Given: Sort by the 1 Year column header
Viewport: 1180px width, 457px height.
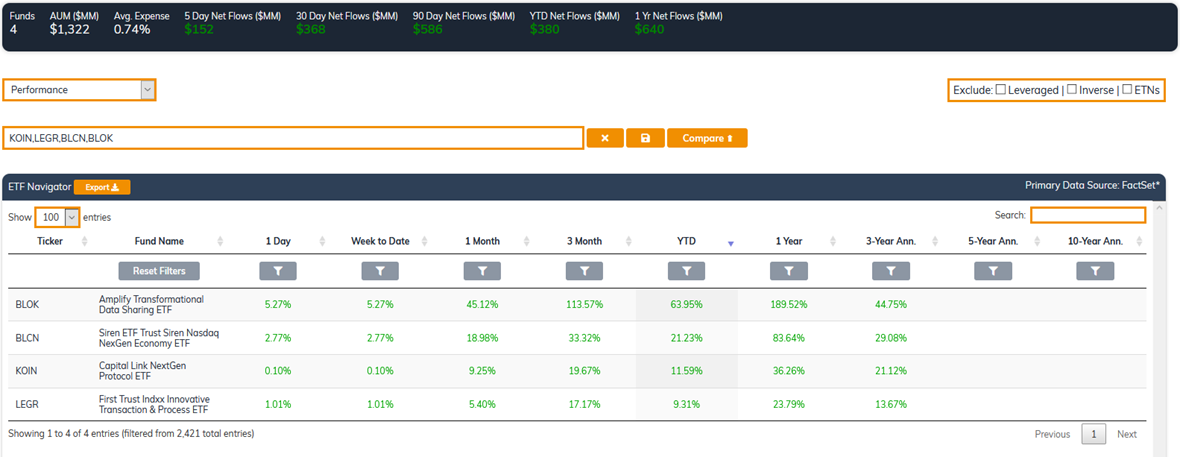Looking at the screenshot, I should pyautogui.click(x=789, y=242).
